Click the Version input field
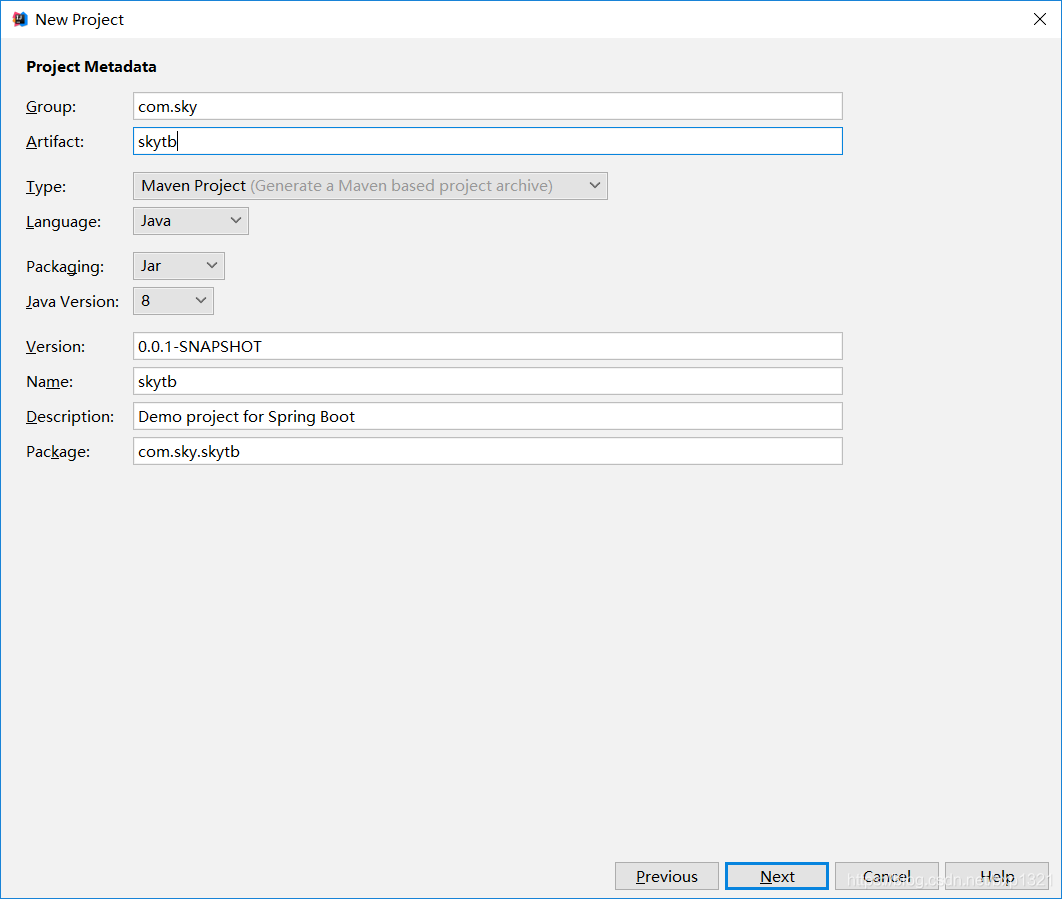1062x899 pixels. (488, 346)
